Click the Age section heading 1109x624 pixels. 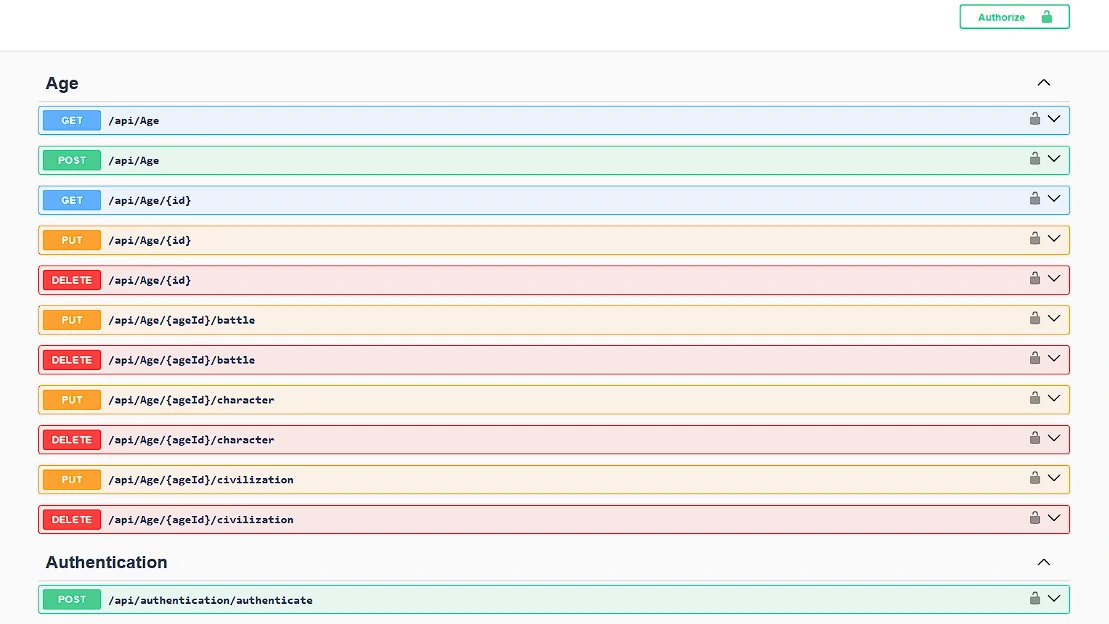point(62,84)
